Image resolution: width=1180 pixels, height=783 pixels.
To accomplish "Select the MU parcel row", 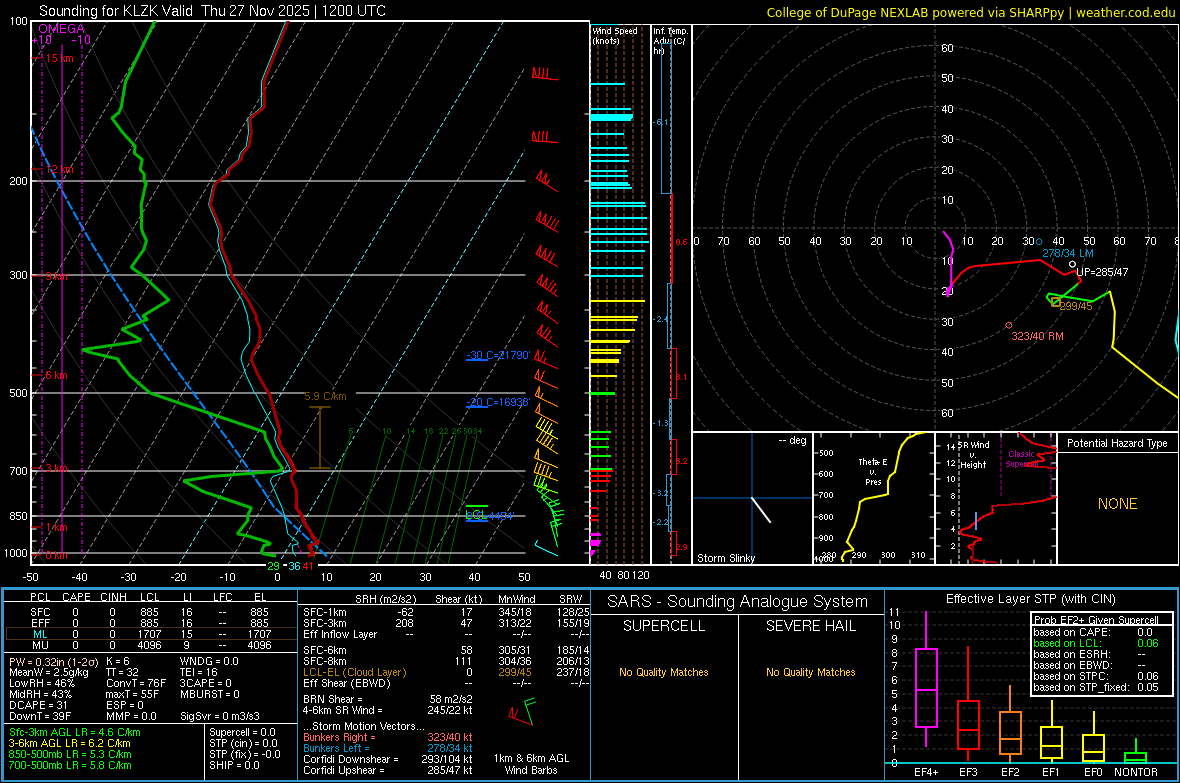I will (151, 645).
